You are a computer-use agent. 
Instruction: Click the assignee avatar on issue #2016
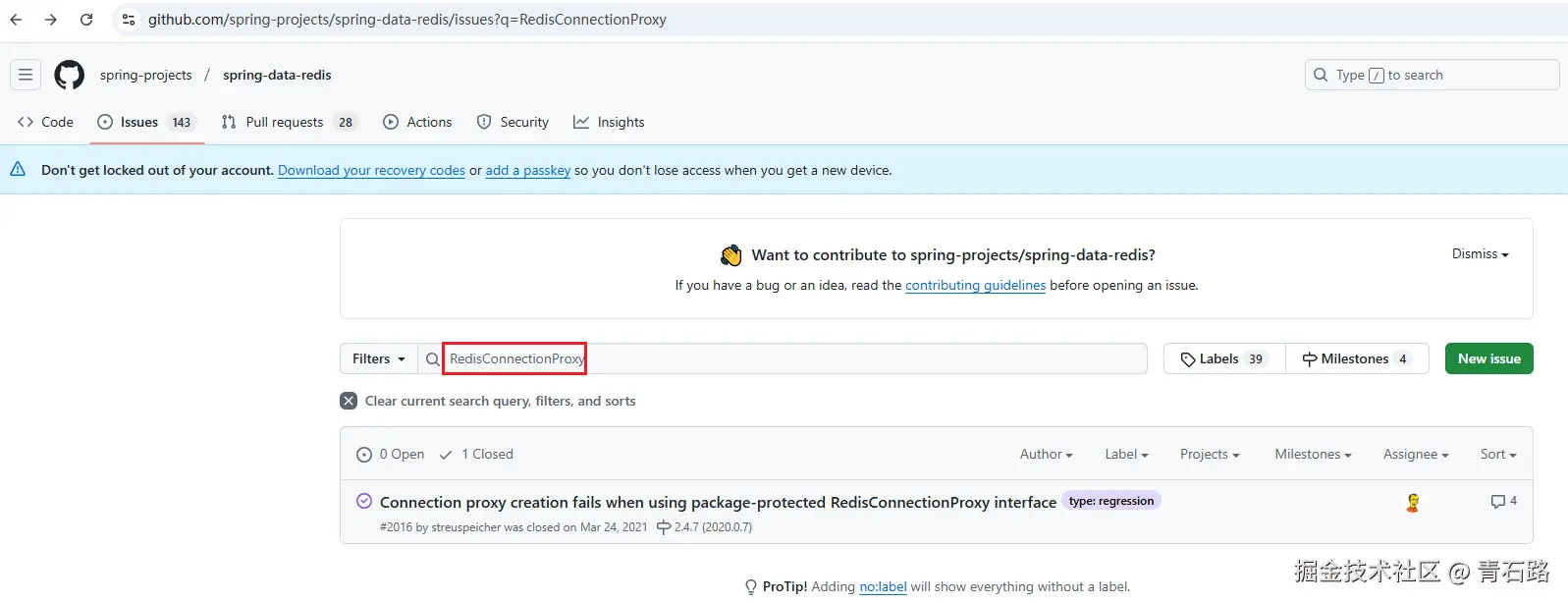point(1413,503)
